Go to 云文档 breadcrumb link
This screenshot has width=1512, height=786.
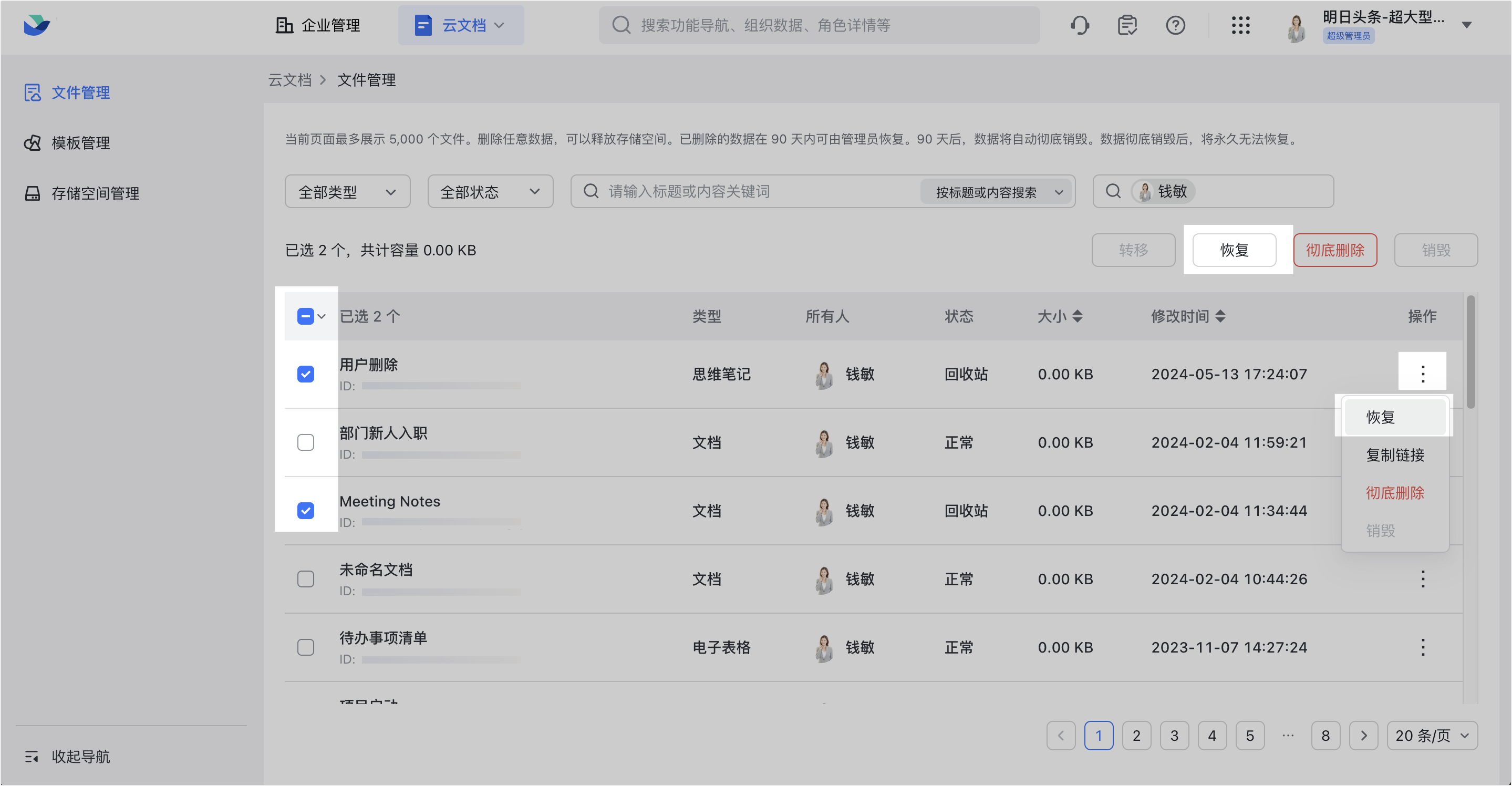pos(289,80)
